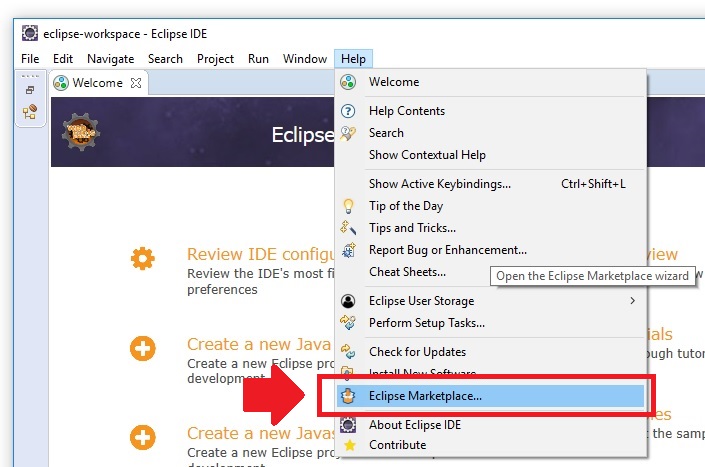
Task: Click the Contribute star icon
Action: point(349,445)
